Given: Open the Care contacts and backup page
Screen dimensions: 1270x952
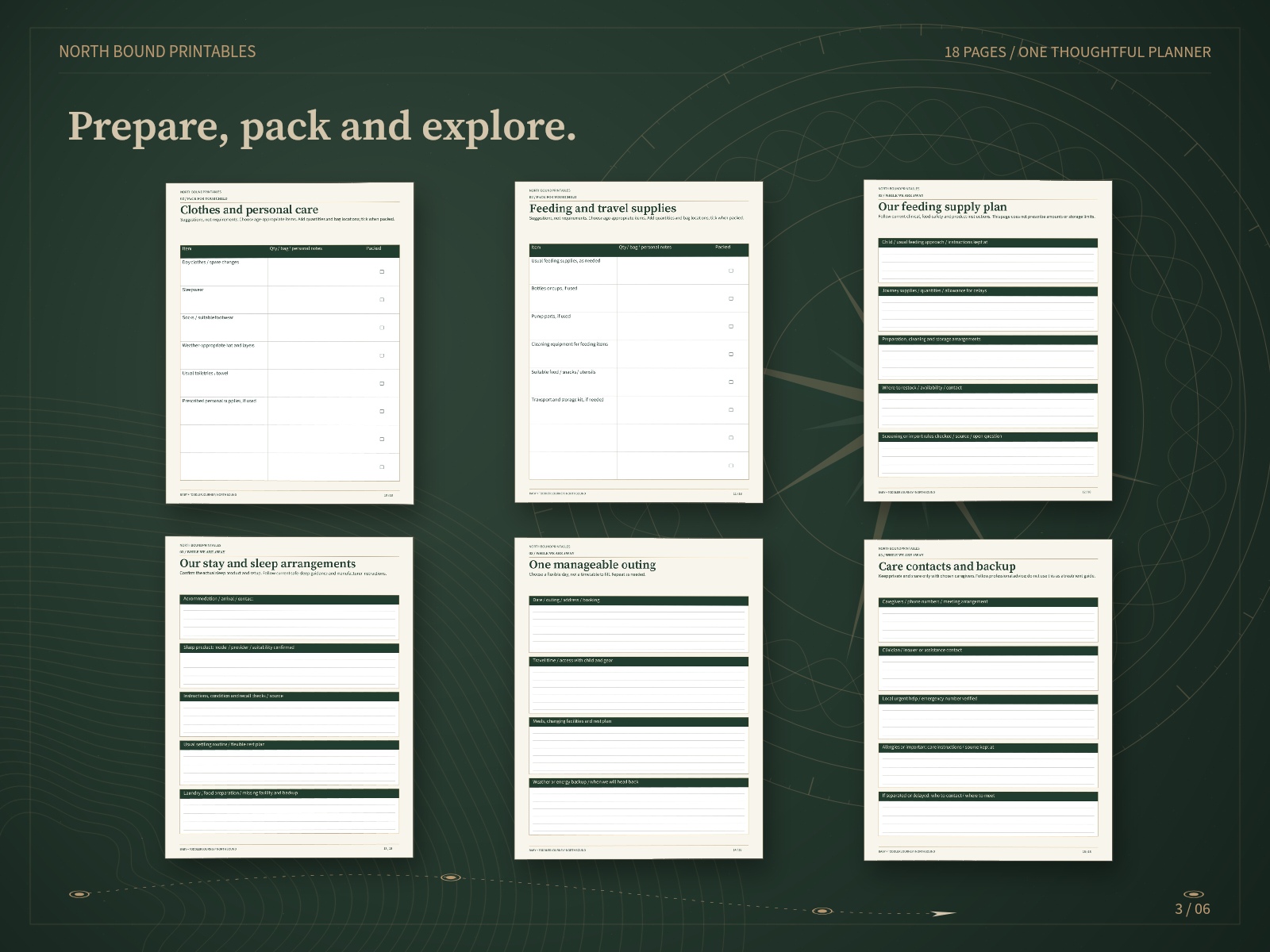Looking at the screenshot, I should [988, 700].
